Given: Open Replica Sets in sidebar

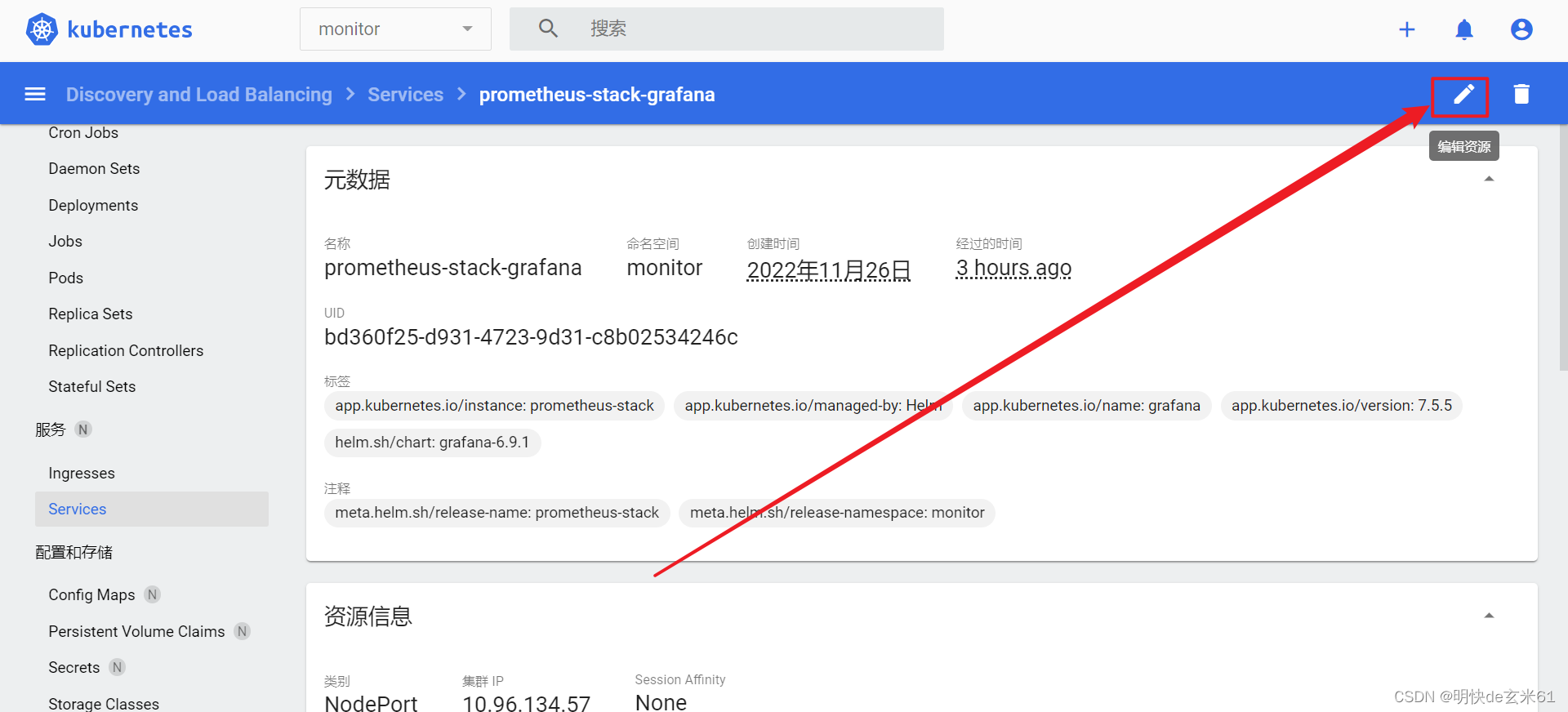Looking at the screenshot, I should (x=91, y=314).
